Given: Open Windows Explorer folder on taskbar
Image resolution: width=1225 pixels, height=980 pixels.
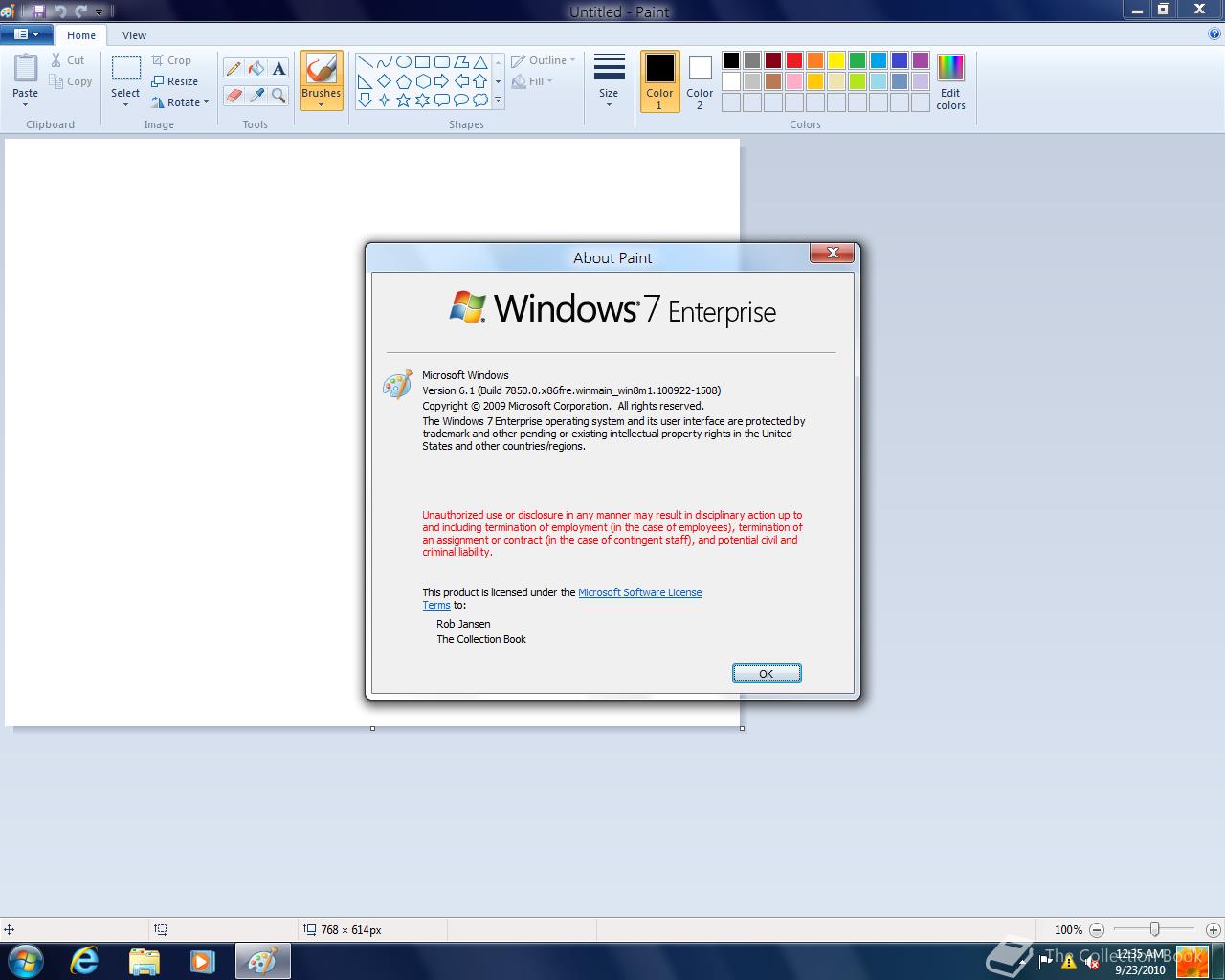Looking at the screenshot, I should click(144, 961).
